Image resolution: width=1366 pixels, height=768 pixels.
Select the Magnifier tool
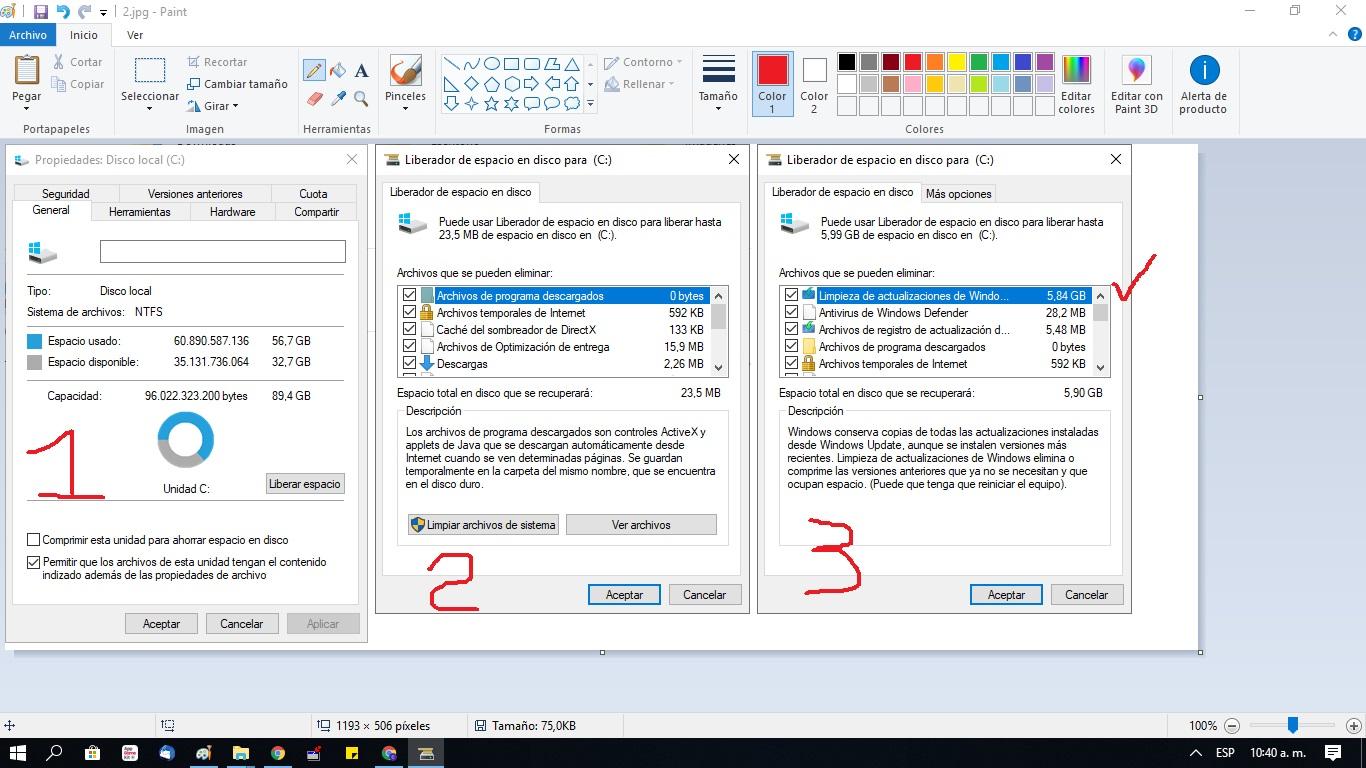pos(360,100)
